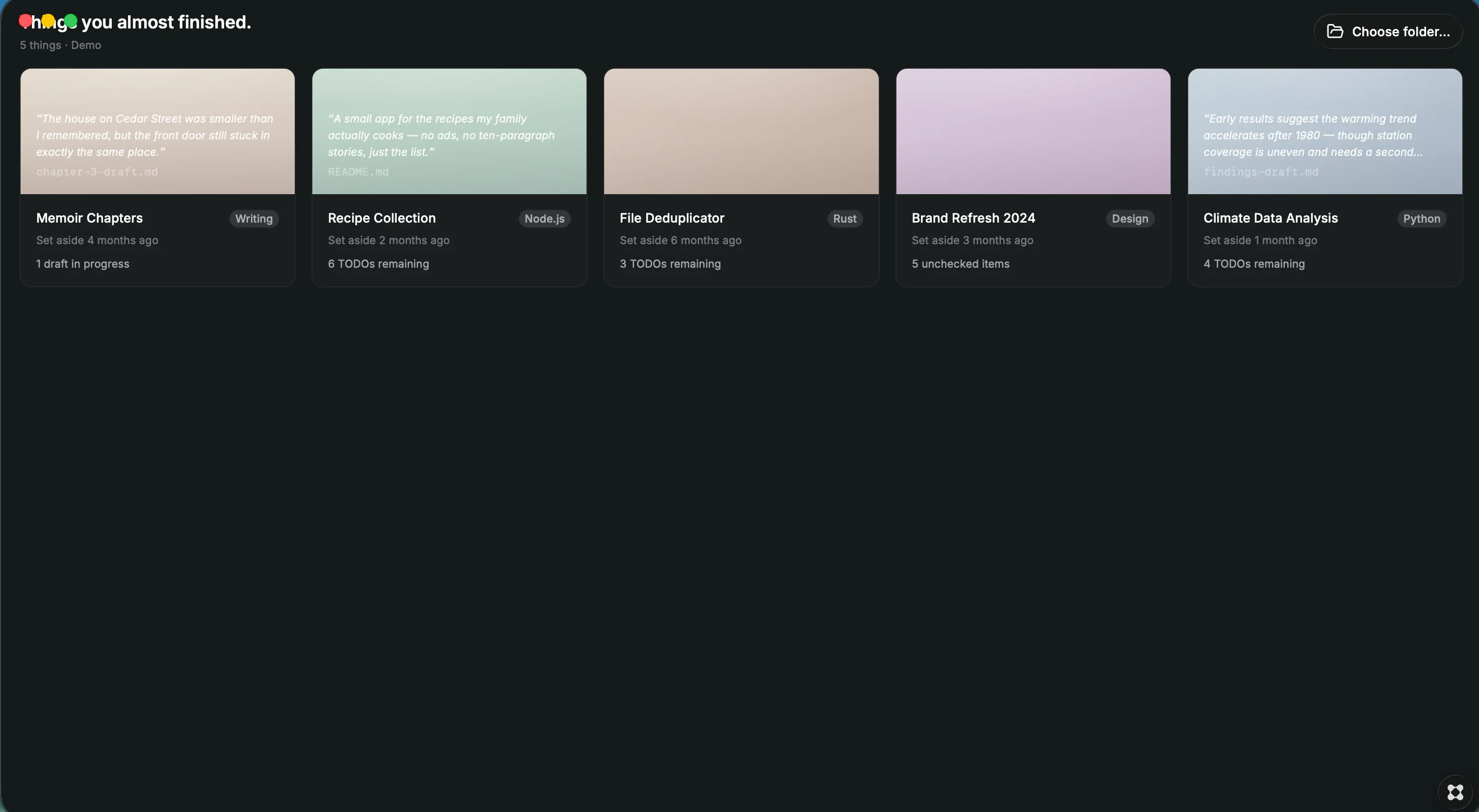The height and width of the screenshot is (812, 1479).
Task: Select the Recipe Collection title
Action: pos(382,218)
